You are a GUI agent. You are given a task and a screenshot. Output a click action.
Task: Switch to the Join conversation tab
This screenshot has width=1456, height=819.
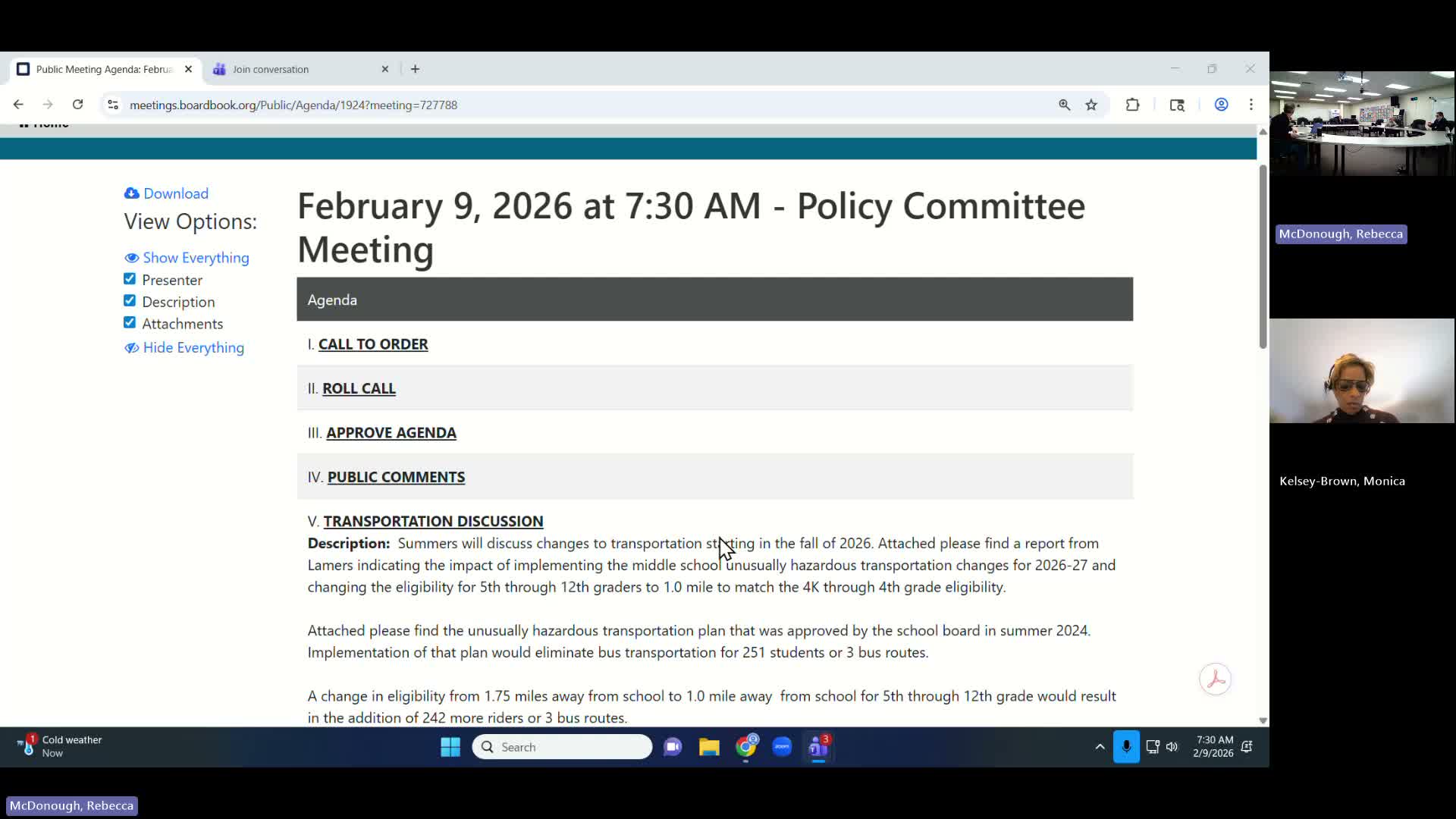[x=288, y=69]
